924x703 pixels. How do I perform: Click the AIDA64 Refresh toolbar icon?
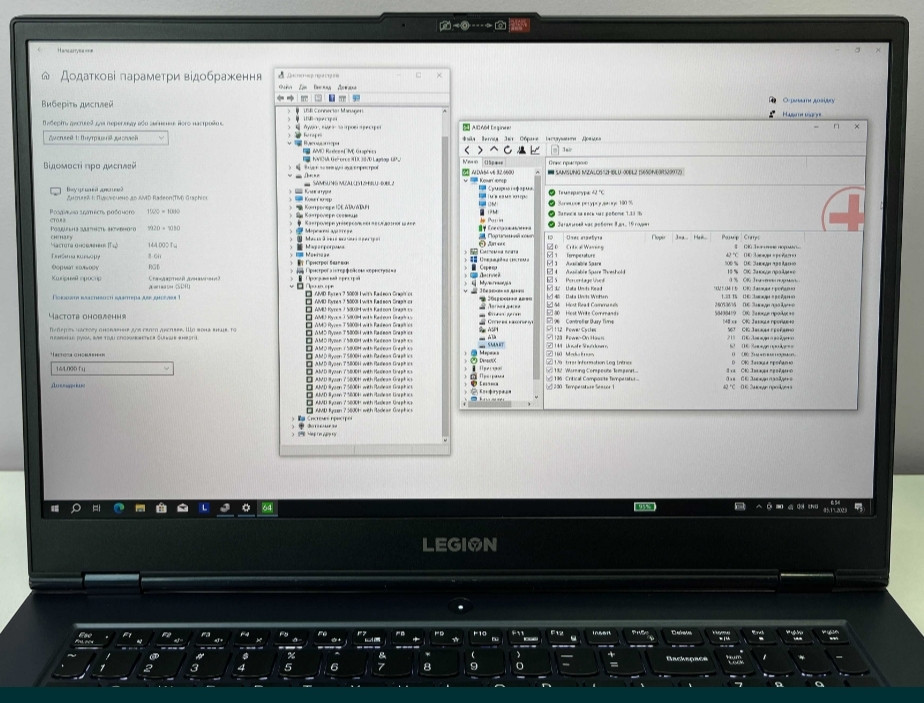(x=508, y=150)
